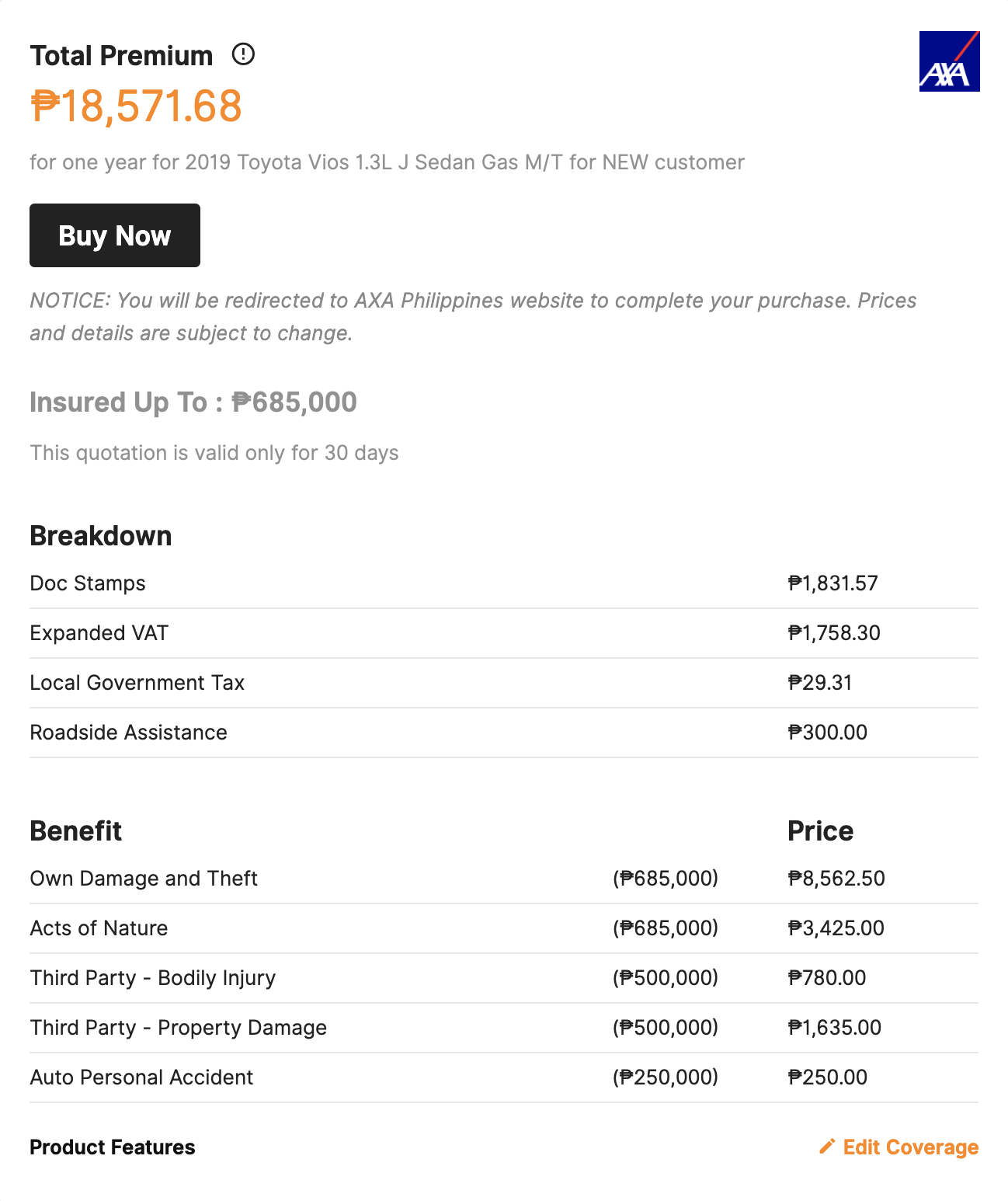This screenshot has width=1008, height=1201.
Task: Select the Doc Stamps breakdown row label
Action: [x=88, y=583]
